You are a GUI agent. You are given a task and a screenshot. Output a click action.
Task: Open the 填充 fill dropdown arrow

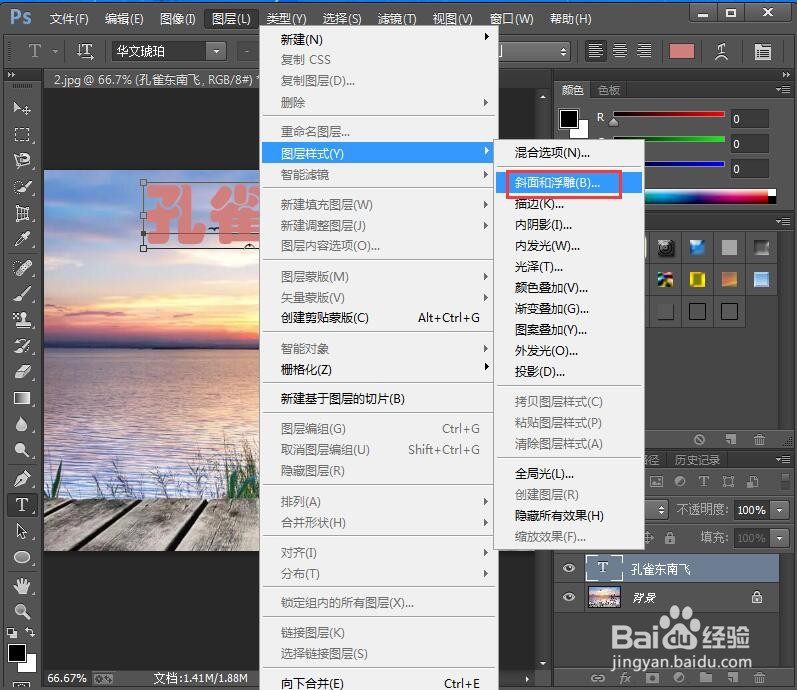(780, 537)
